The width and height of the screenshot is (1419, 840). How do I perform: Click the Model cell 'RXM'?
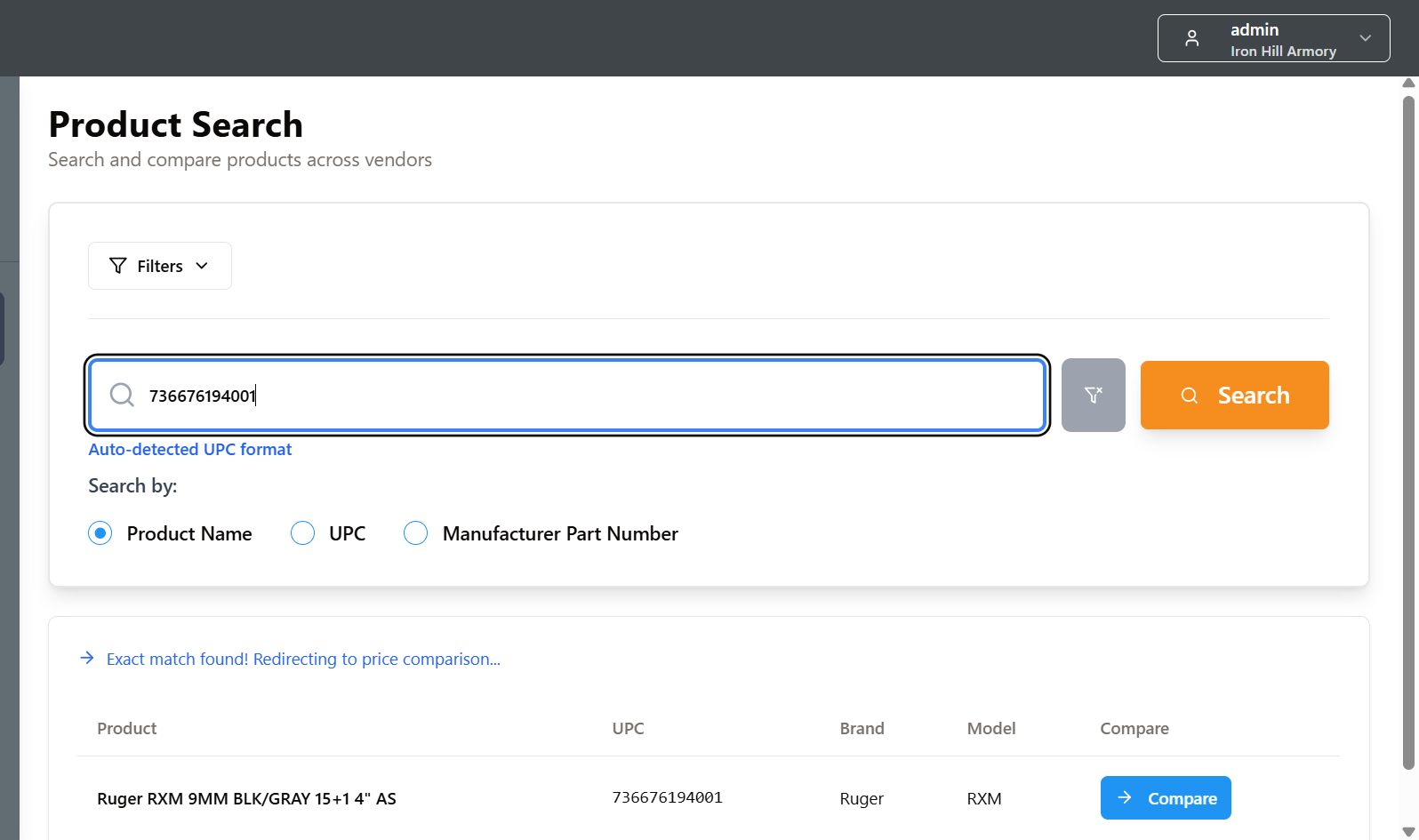(984, 798)
